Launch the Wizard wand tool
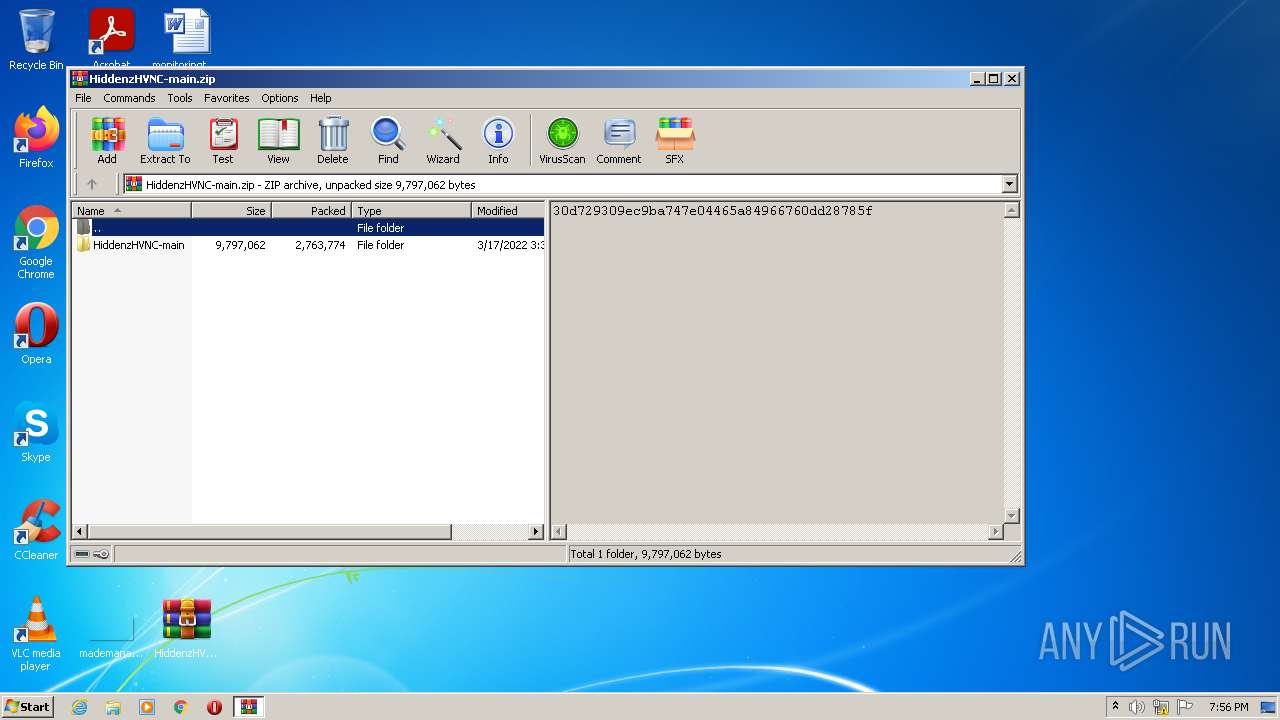 (x=443, y=140)
